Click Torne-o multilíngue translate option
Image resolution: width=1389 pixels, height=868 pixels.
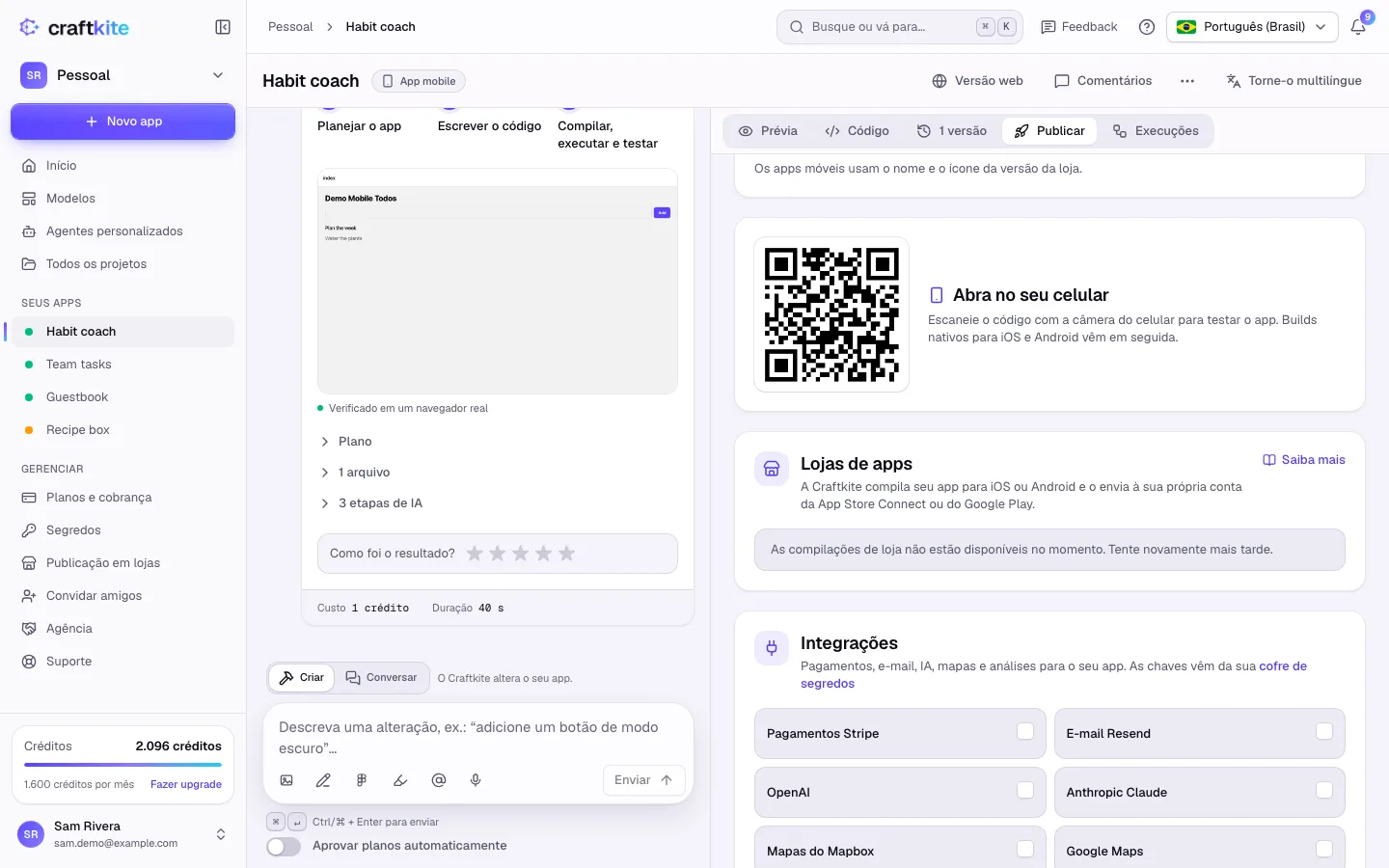pos(1294,81)
